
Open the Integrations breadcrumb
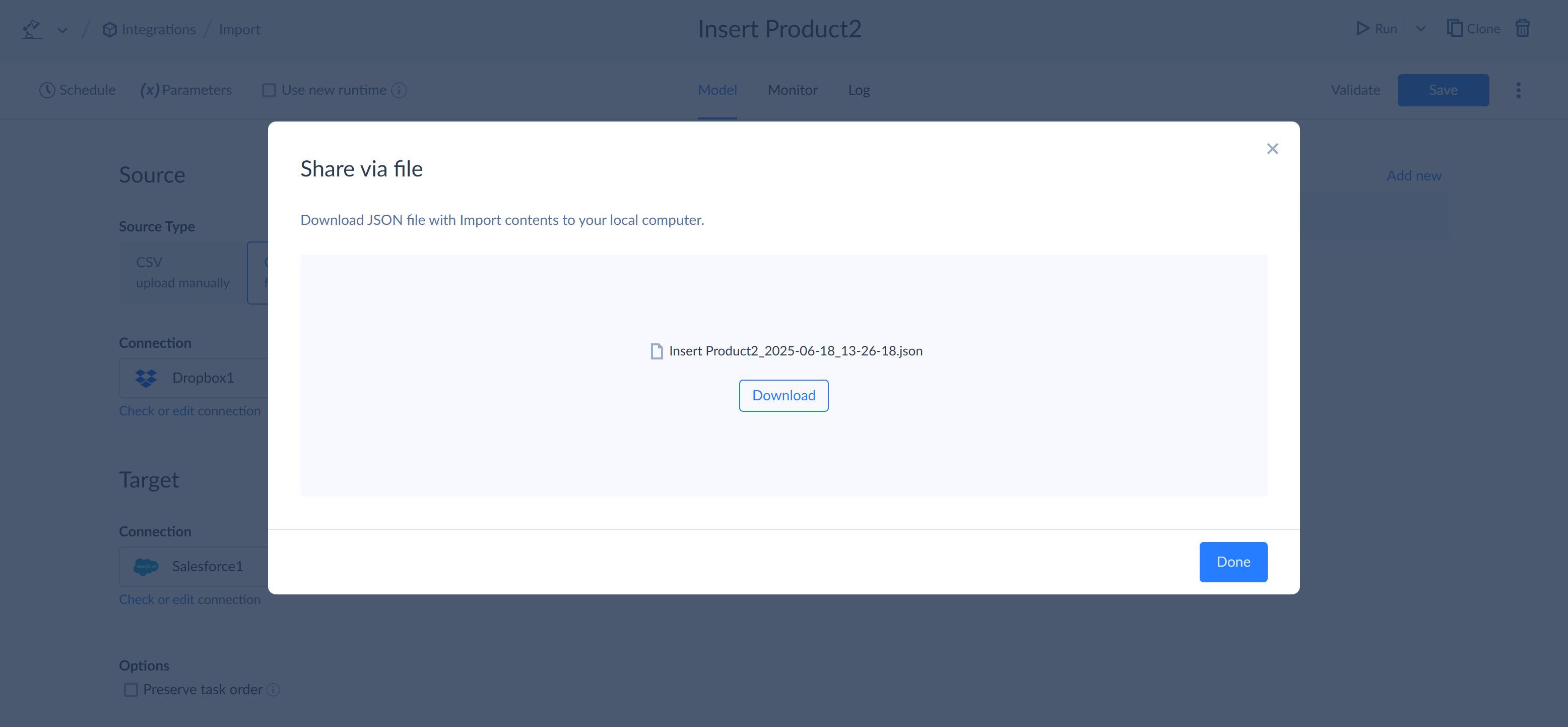[x=149, y=29]
